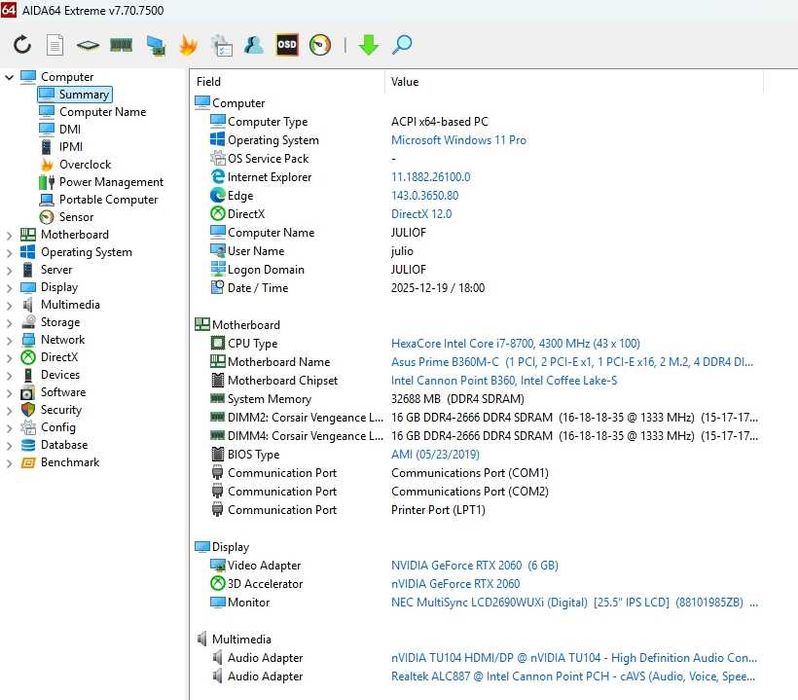
Task: Click the gauge sensor panel icon
Action: [x=320, y=45]
